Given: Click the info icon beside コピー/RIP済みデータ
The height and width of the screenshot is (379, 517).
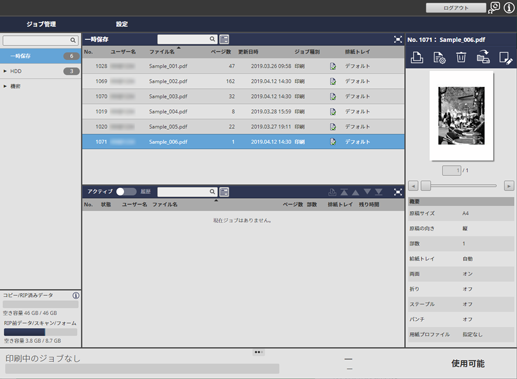Looking at the screenshot, I should tap(76, 295).
